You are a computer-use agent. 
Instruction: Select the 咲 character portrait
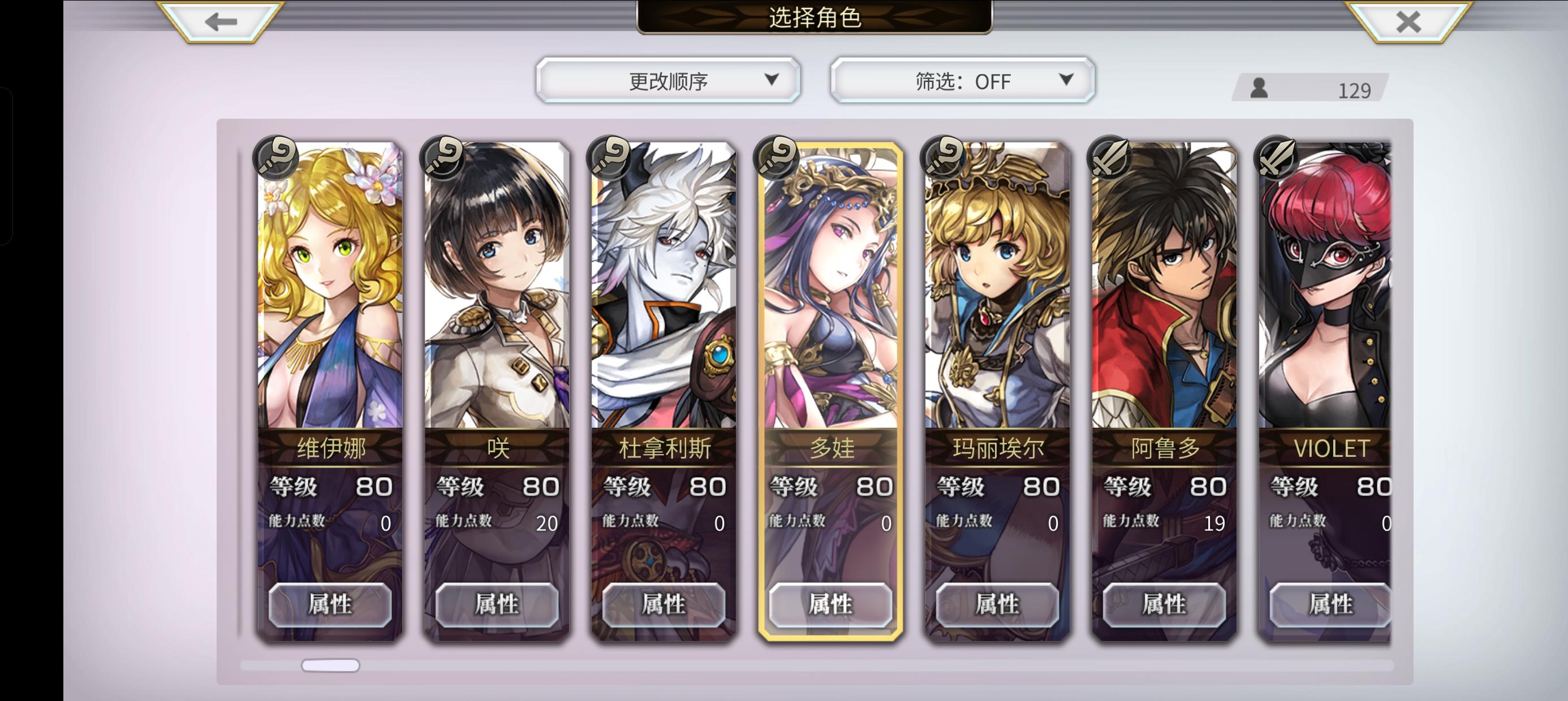click(497, 285)
